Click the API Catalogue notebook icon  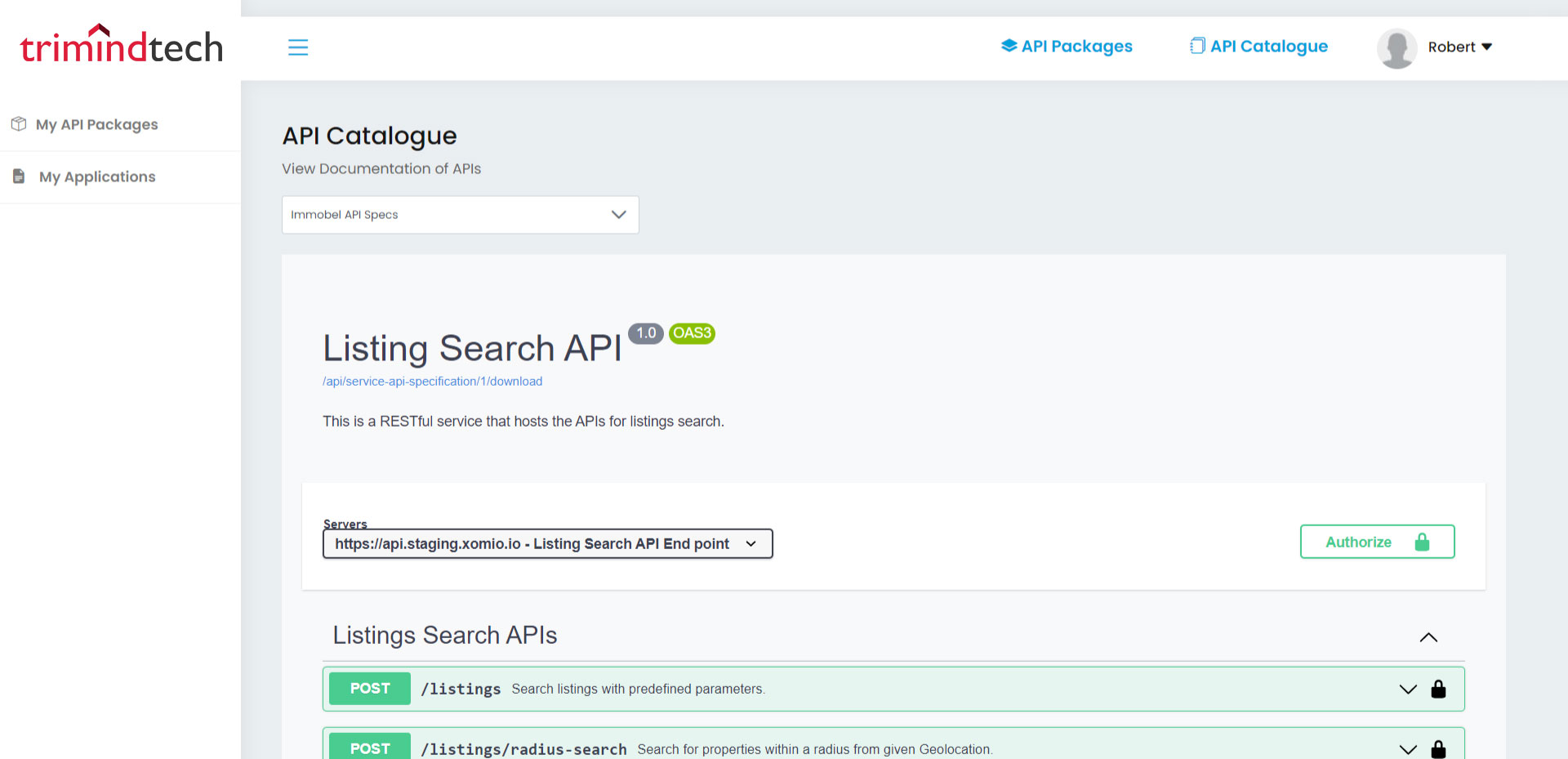1197,46
